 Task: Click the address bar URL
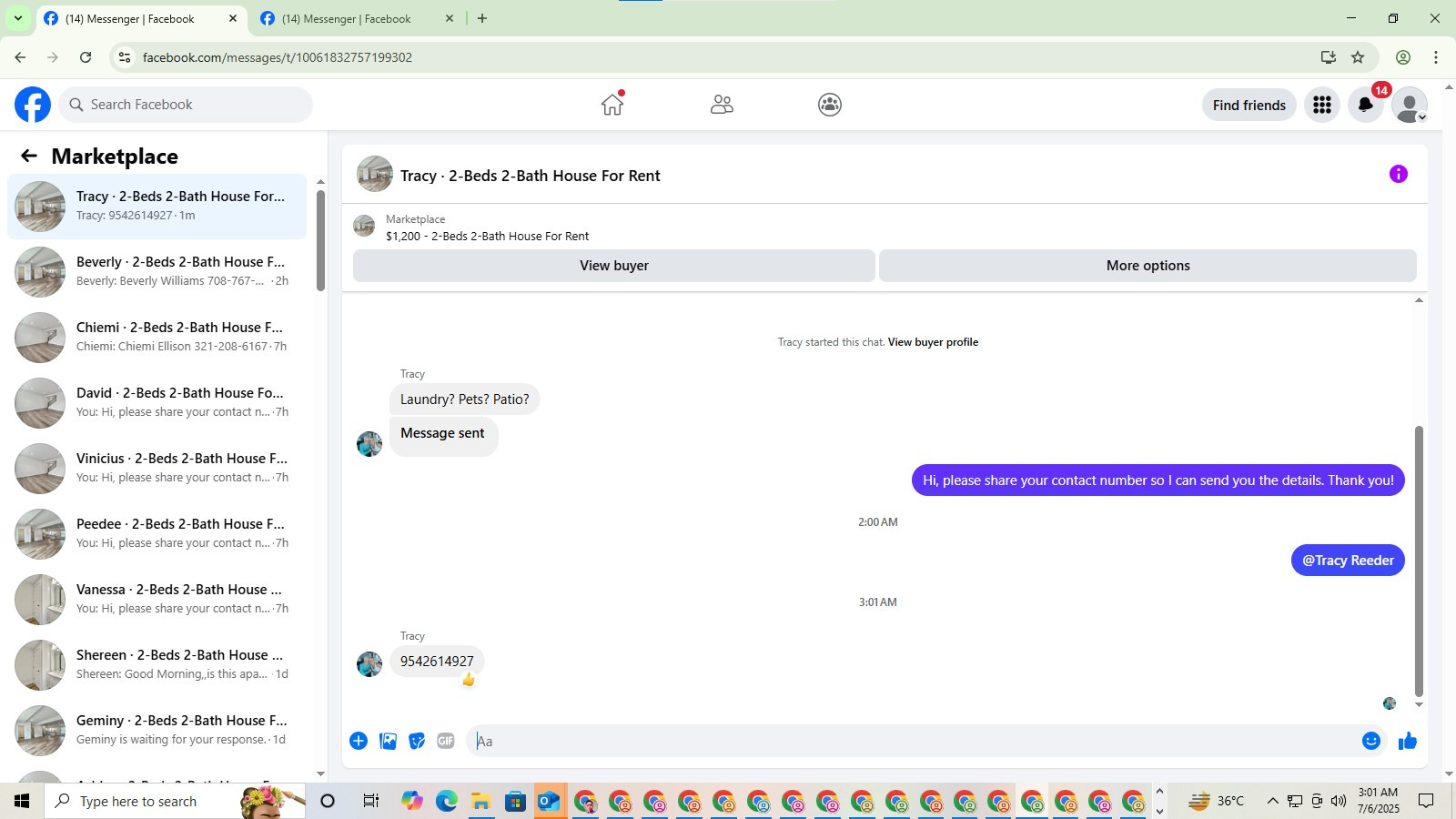278,57
